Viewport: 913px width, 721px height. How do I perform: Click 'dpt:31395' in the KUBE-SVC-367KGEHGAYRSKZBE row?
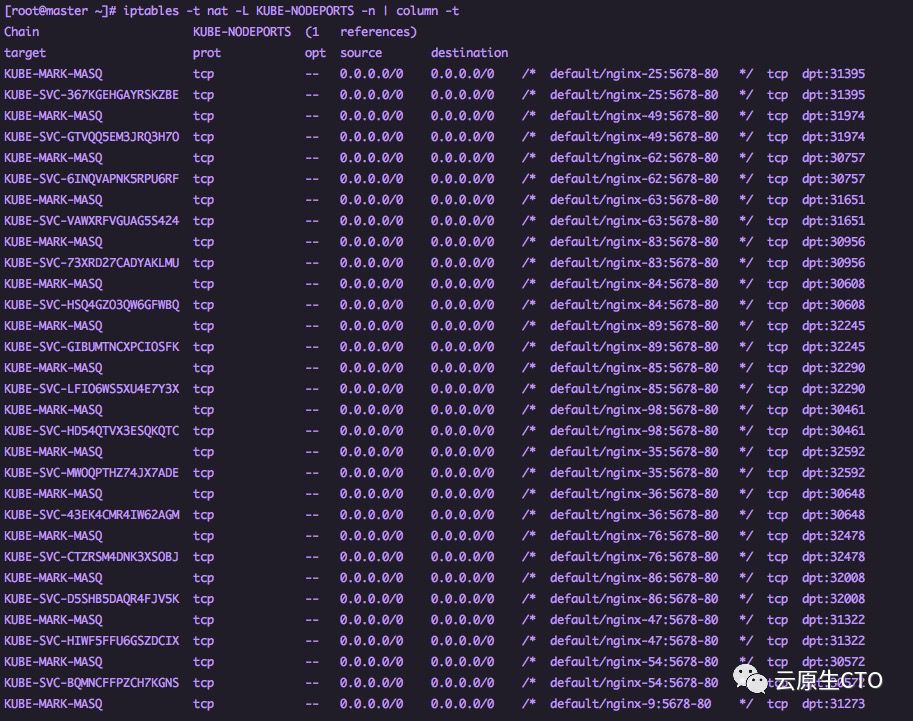coord(833,95)
